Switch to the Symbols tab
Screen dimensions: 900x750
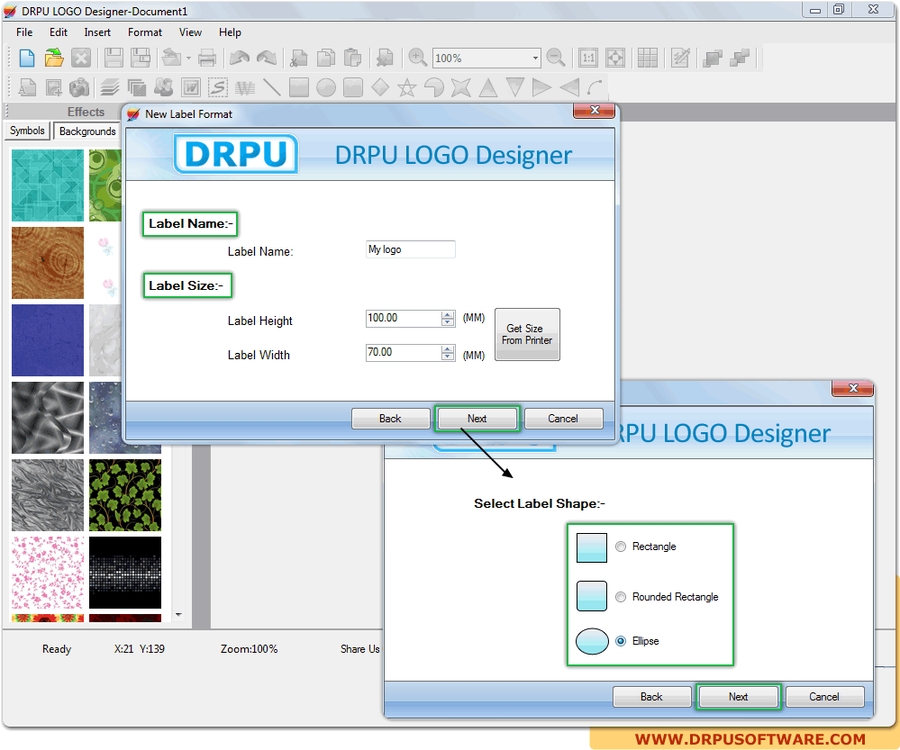coord(27,131)
